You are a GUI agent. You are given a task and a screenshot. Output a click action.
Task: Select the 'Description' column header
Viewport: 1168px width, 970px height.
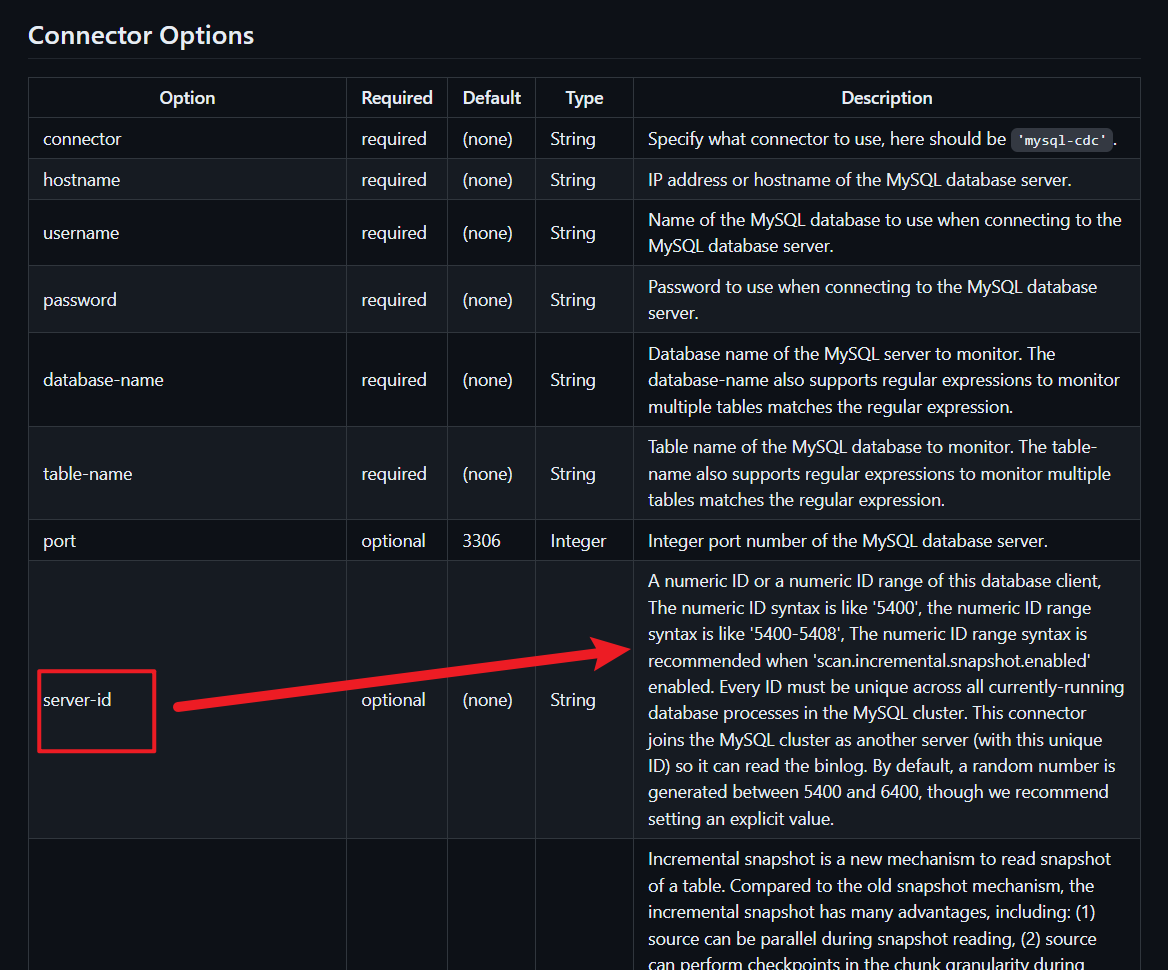pyautogui.click(x=886, y=98)
